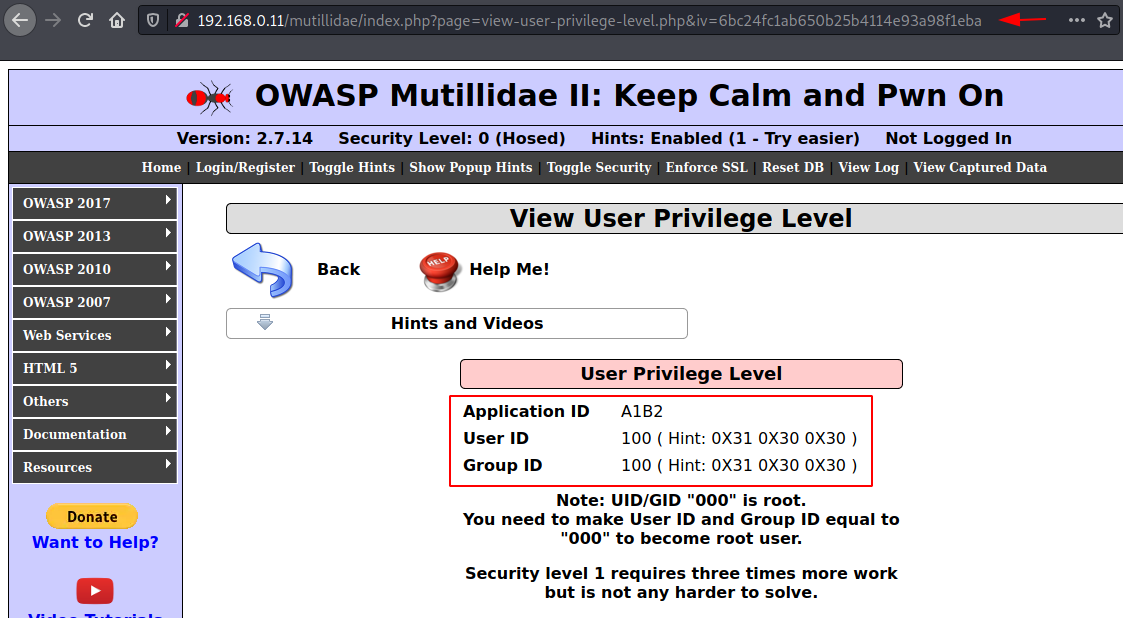Click the Application ID value A1B2
Image resolution: width=1123 pixels, height=618 pixels.
coord(642,411)
